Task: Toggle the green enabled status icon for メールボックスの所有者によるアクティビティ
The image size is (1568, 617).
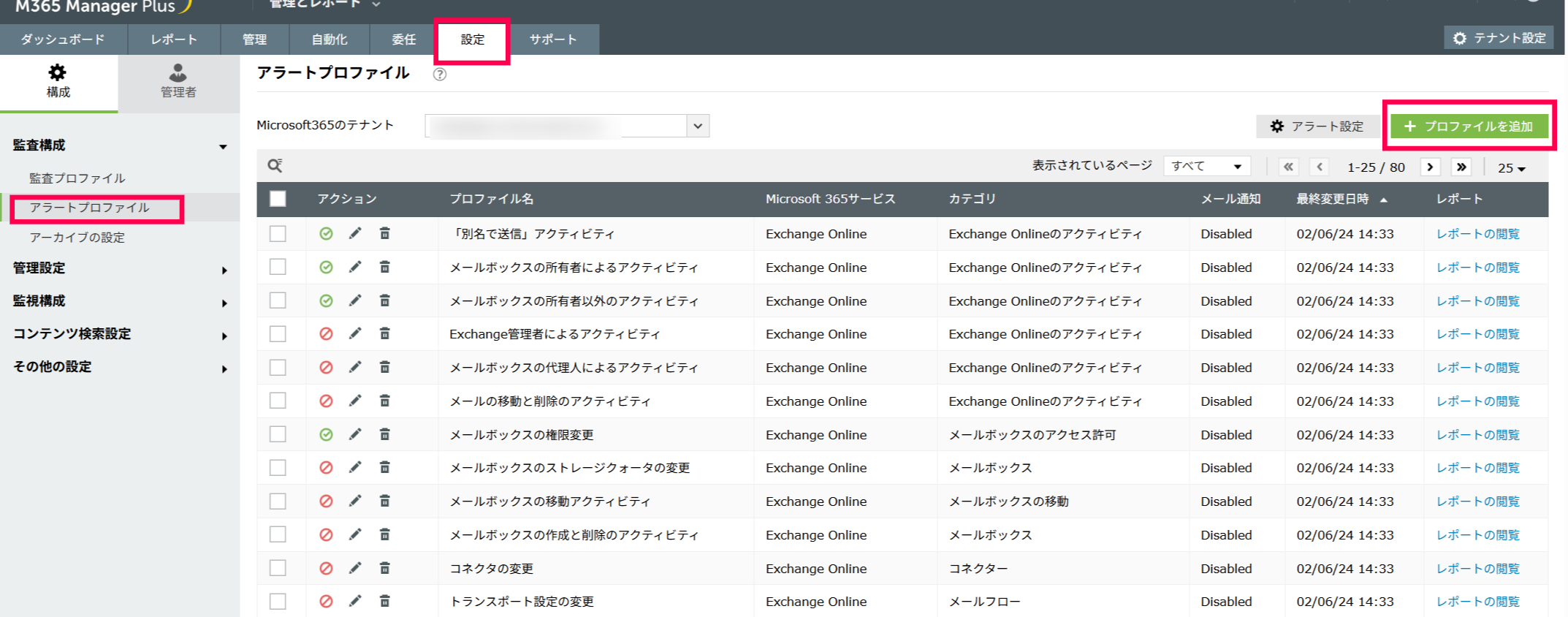Action: pyautogui.click(x=326, y=268)
